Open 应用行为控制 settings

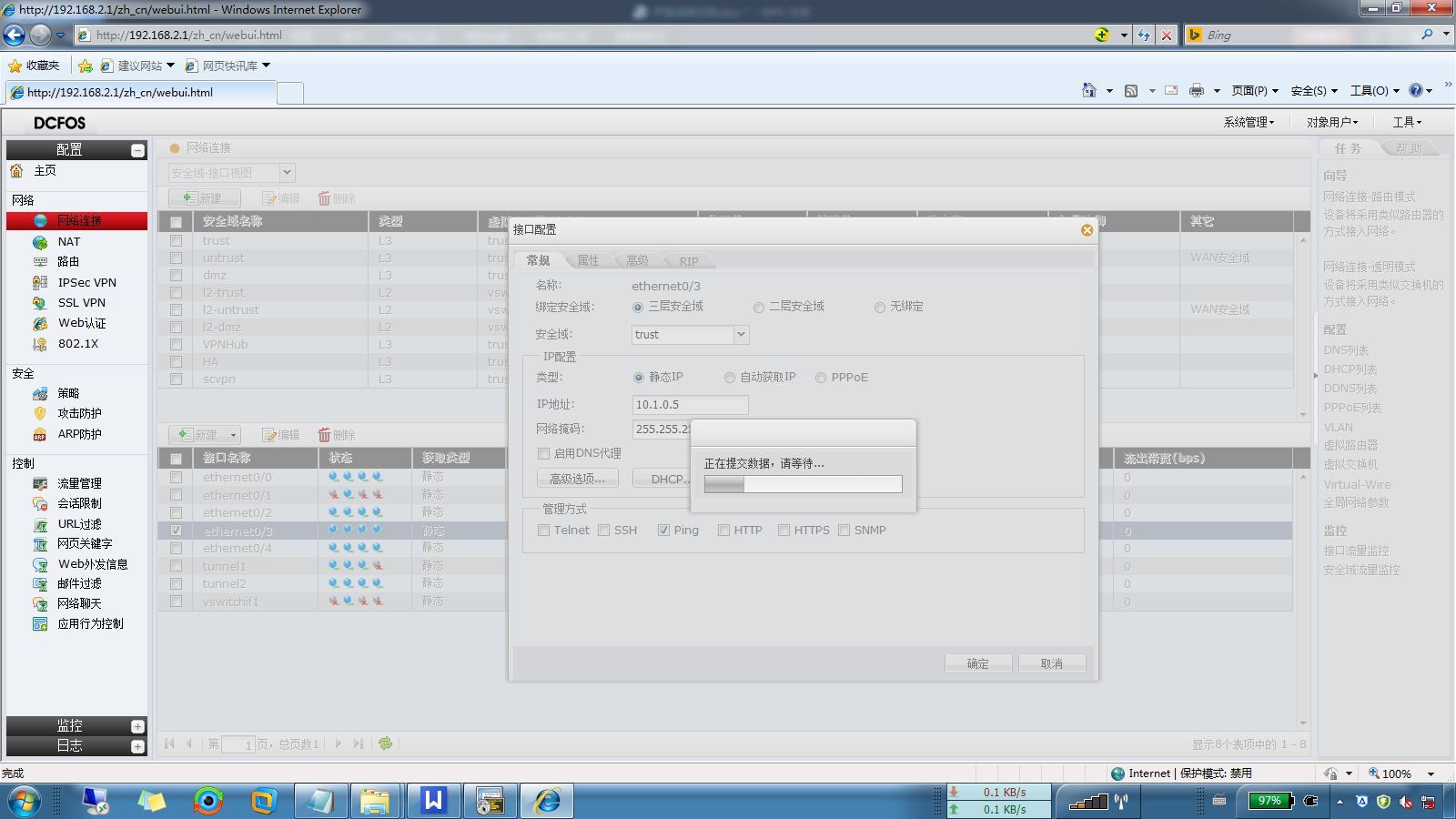[90, 624]
